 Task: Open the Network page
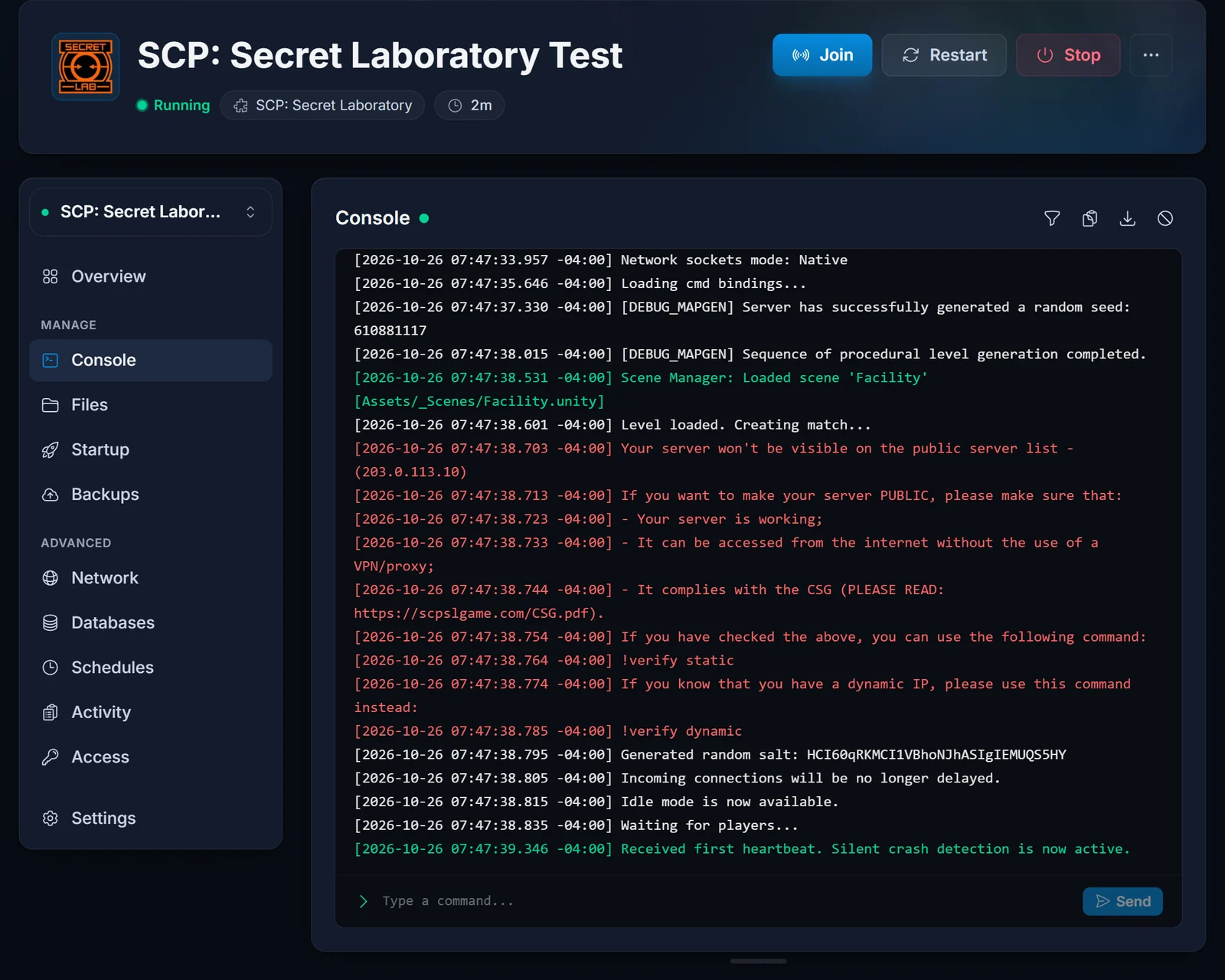click(x=151, y=578)
